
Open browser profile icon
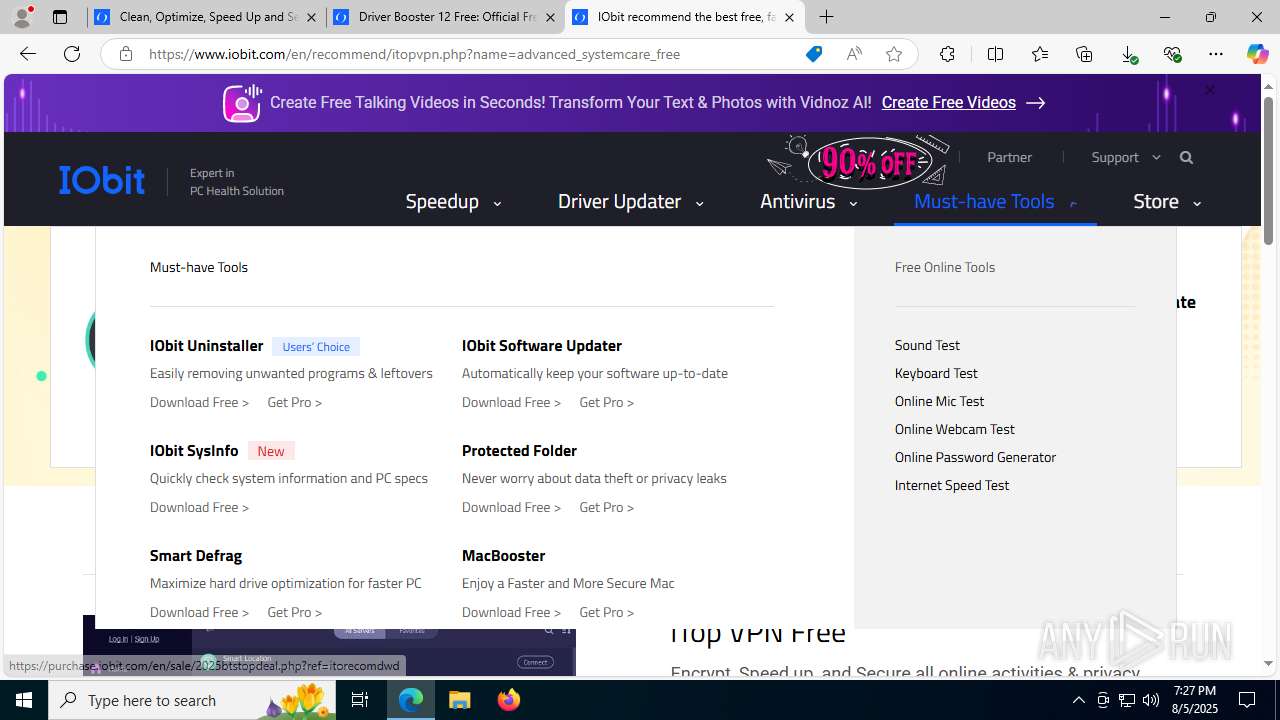coord(22,17)
